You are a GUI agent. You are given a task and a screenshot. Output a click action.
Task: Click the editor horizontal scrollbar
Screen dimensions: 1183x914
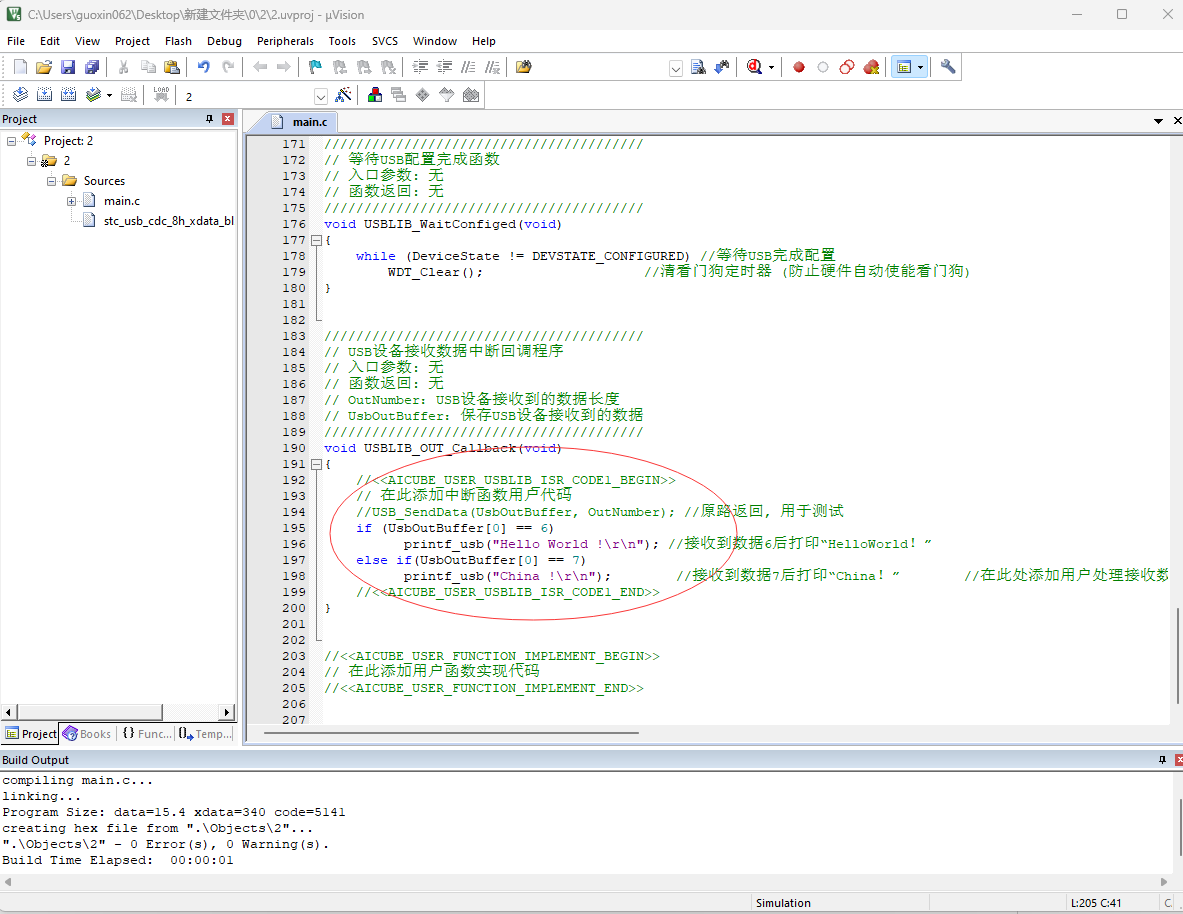pyautogui.click(x=451, y=732)
